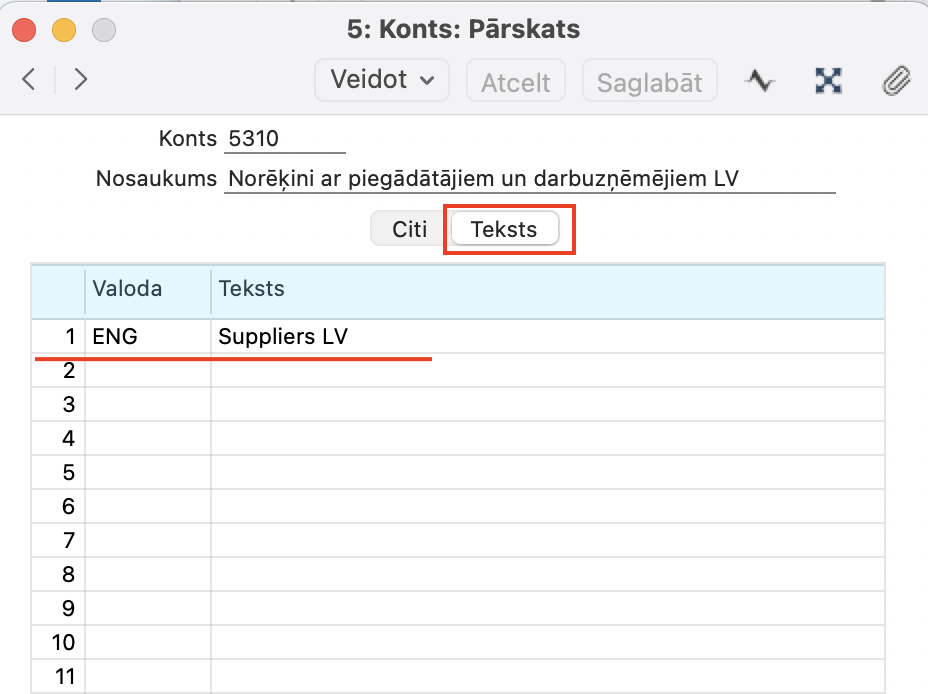
Task: Select the Teksts tab
Action: (504, 229)
